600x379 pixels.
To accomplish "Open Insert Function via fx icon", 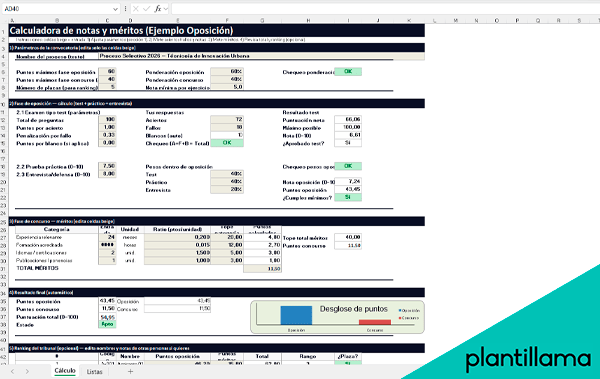I will click(158, 8).
